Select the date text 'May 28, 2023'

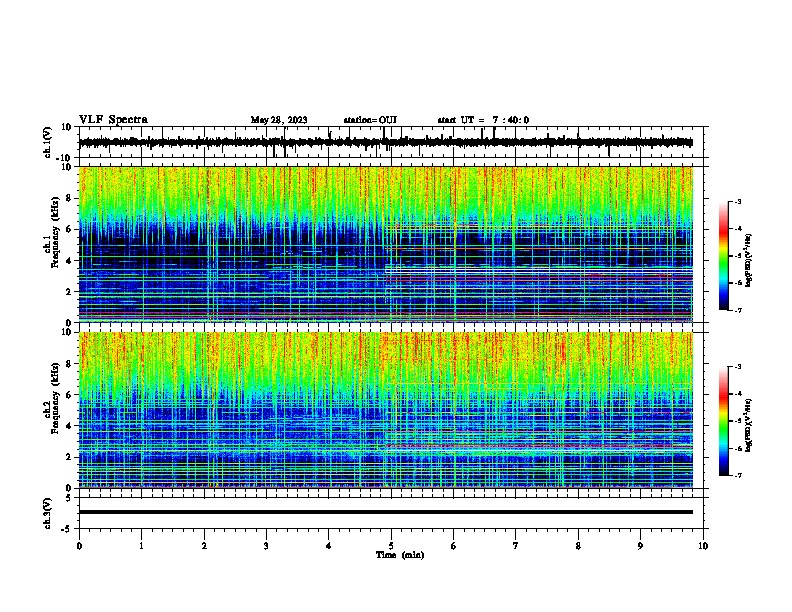click(279, 120)
